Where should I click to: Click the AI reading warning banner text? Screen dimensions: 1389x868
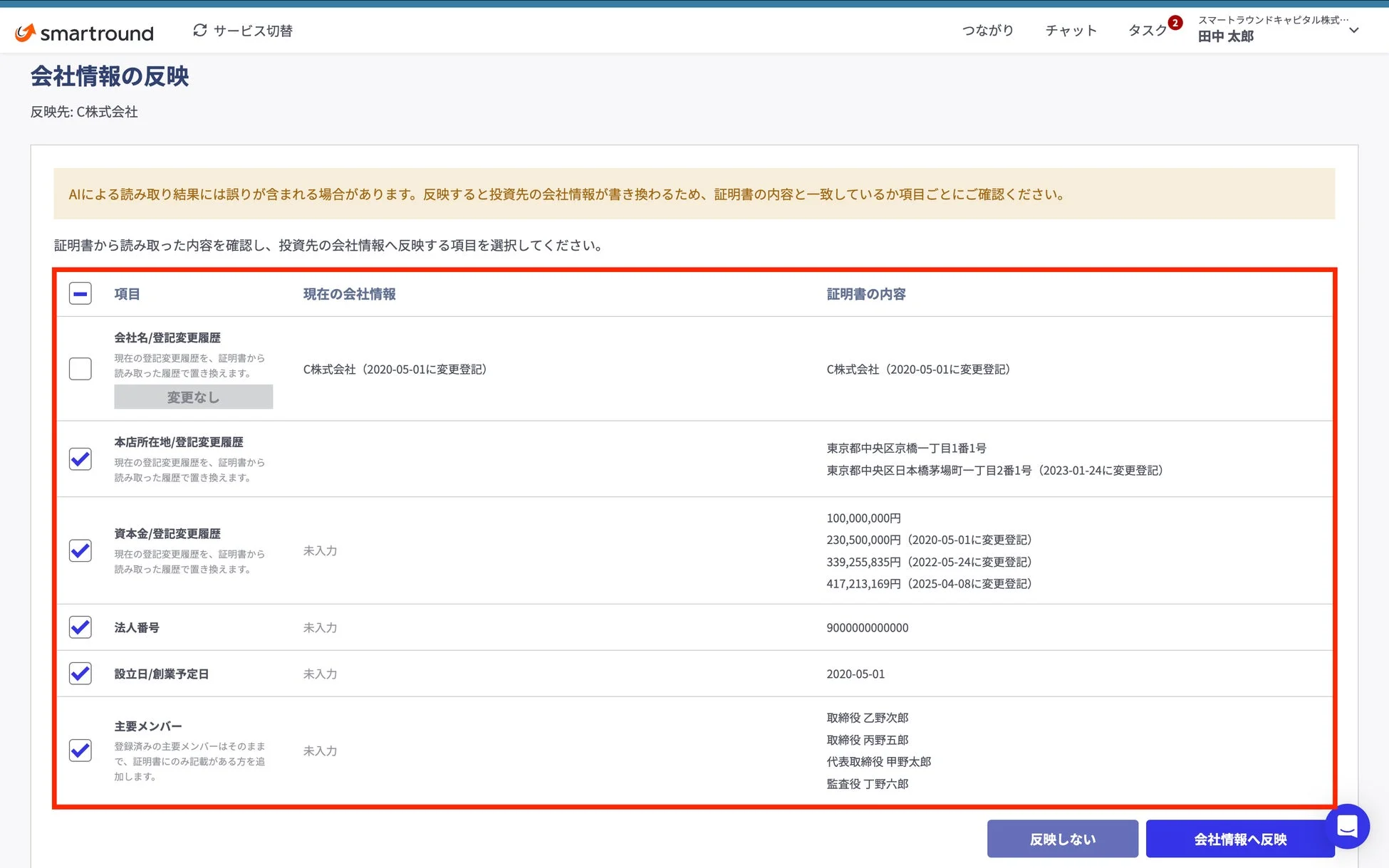(x=566, y=194)
